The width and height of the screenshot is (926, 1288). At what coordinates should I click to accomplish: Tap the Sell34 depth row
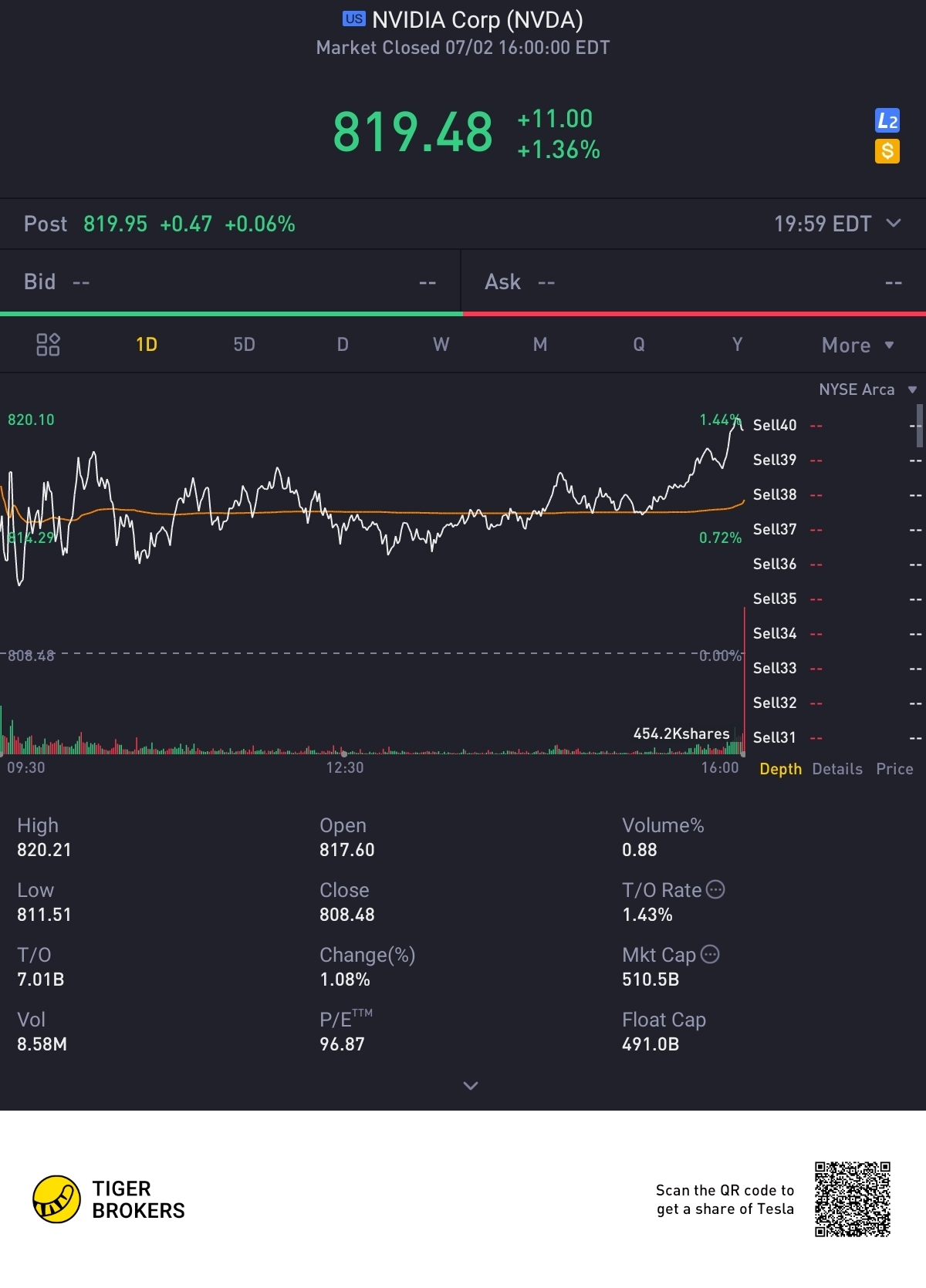point(836,633)
